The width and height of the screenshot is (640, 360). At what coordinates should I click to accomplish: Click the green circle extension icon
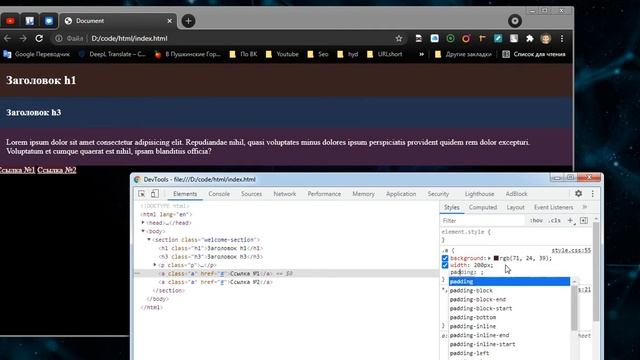click(450, 38)
